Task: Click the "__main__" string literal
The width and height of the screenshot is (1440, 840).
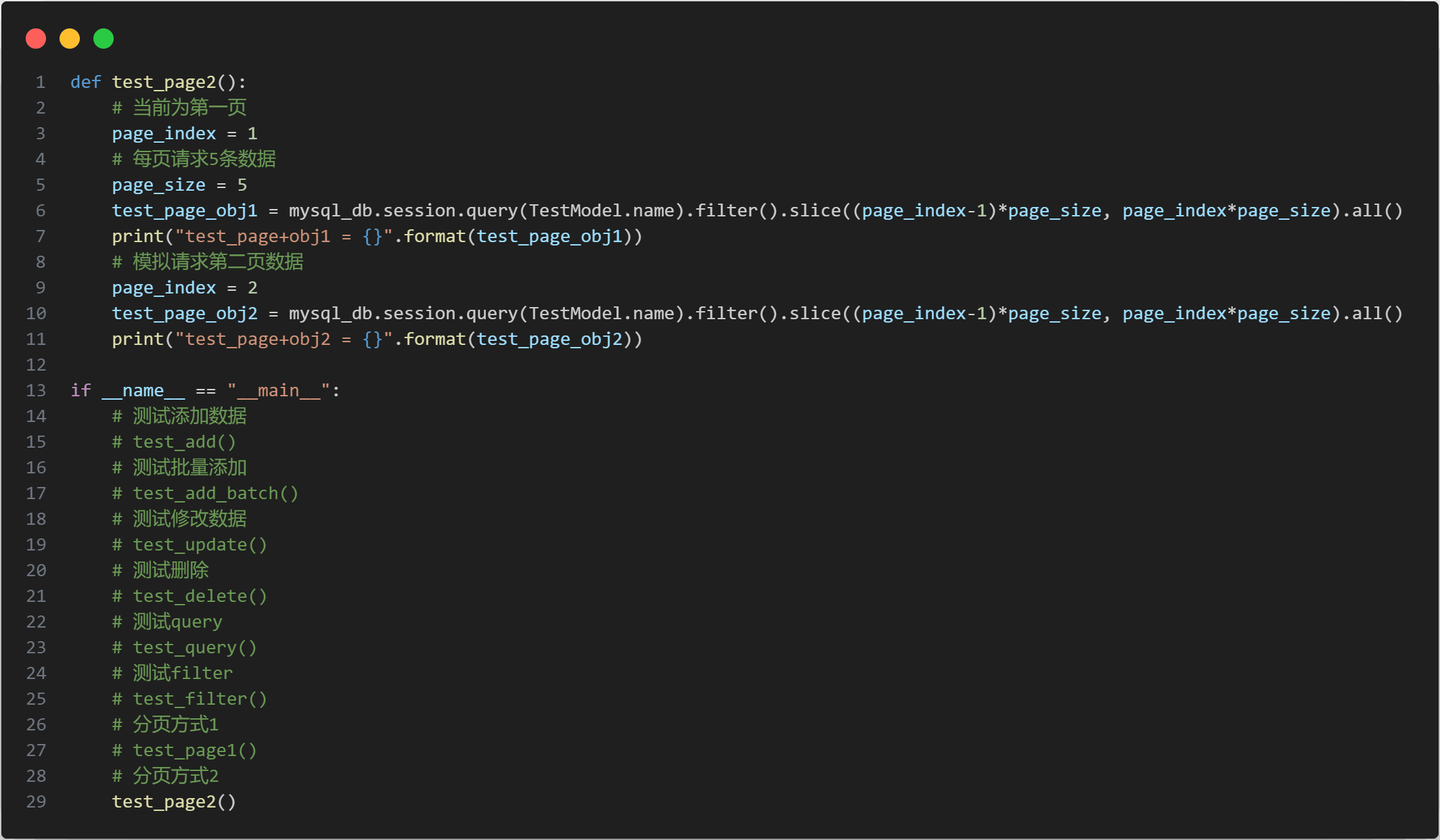Action: click(x=278, y=391)
